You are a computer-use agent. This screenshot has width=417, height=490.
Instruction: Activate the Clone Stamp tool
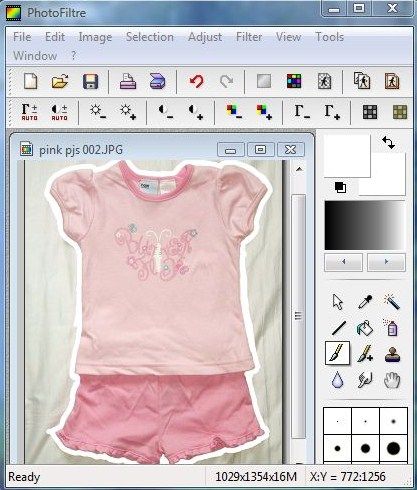pyautogui.click(x=392, y=354)
